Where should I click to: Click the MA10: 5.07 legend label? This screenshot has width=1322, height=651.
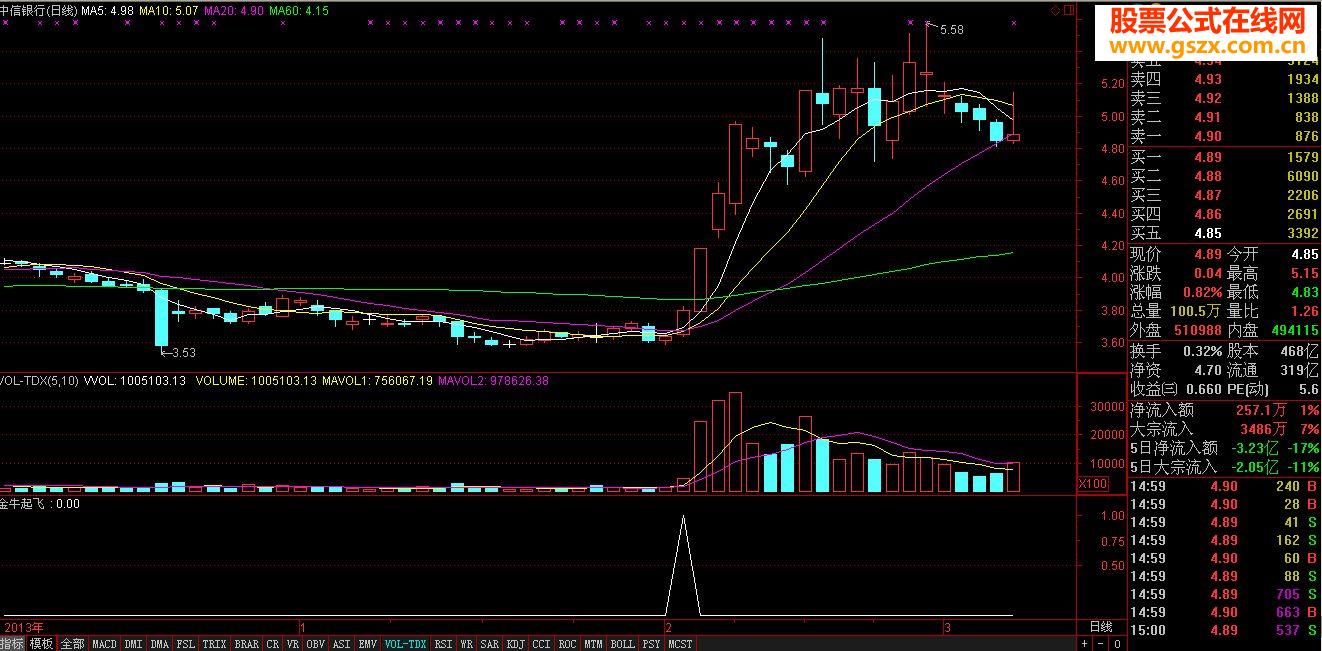(x=169, y=9)
